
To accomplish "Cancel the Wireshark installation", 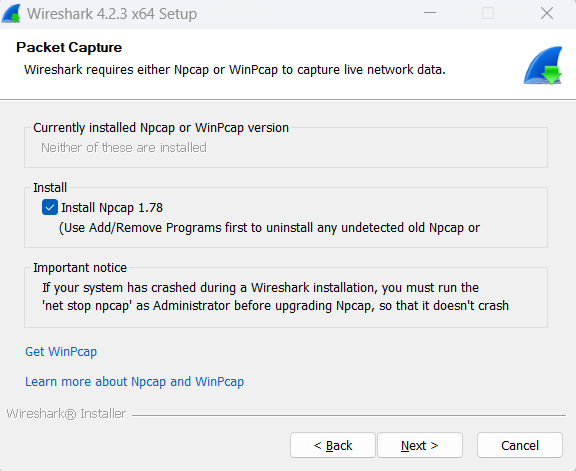I will point(520,445).
